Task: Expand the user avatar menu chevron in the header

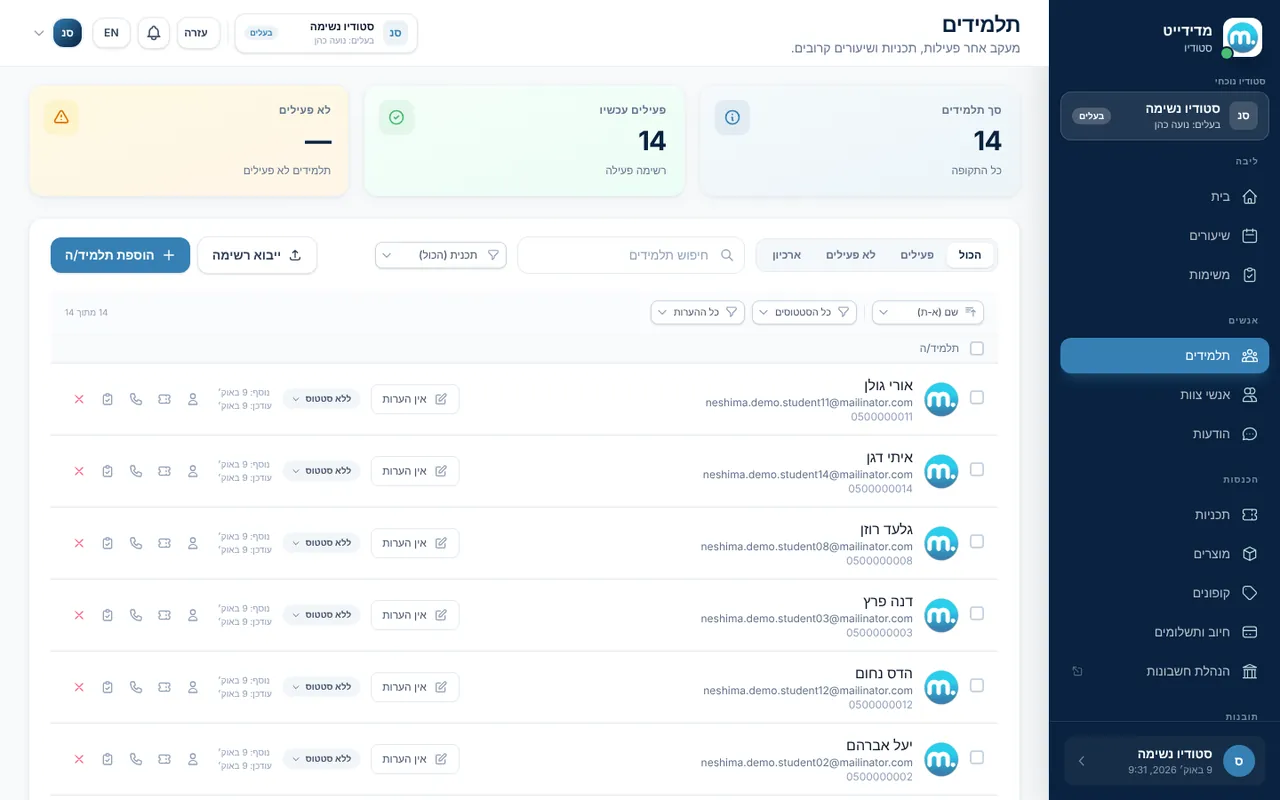Action: pyautogui.click(x=39, y=33)
